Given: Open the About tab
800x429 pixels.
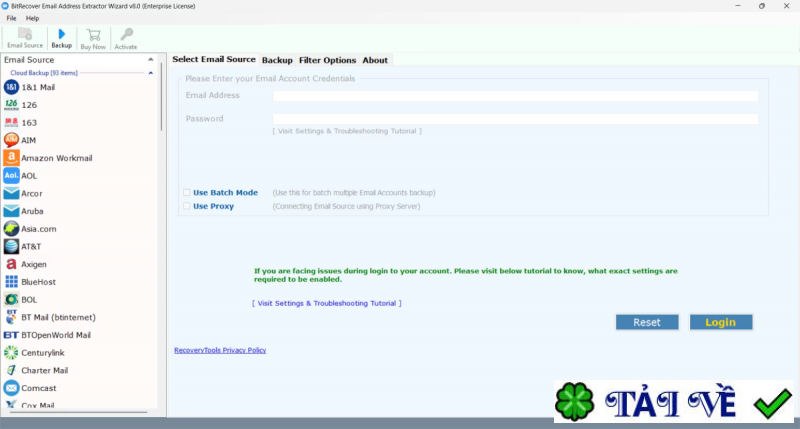Looking at the screenshot, I should (x=375, y=60).
